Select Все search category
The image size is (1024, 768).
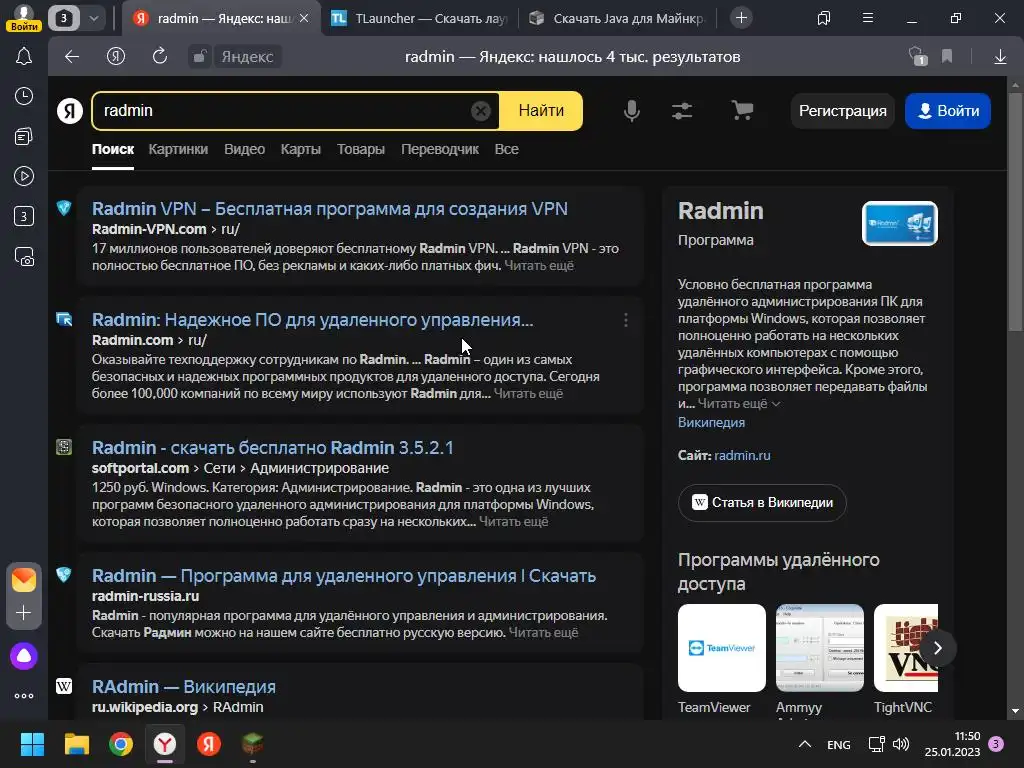click(x=506, y=149)
